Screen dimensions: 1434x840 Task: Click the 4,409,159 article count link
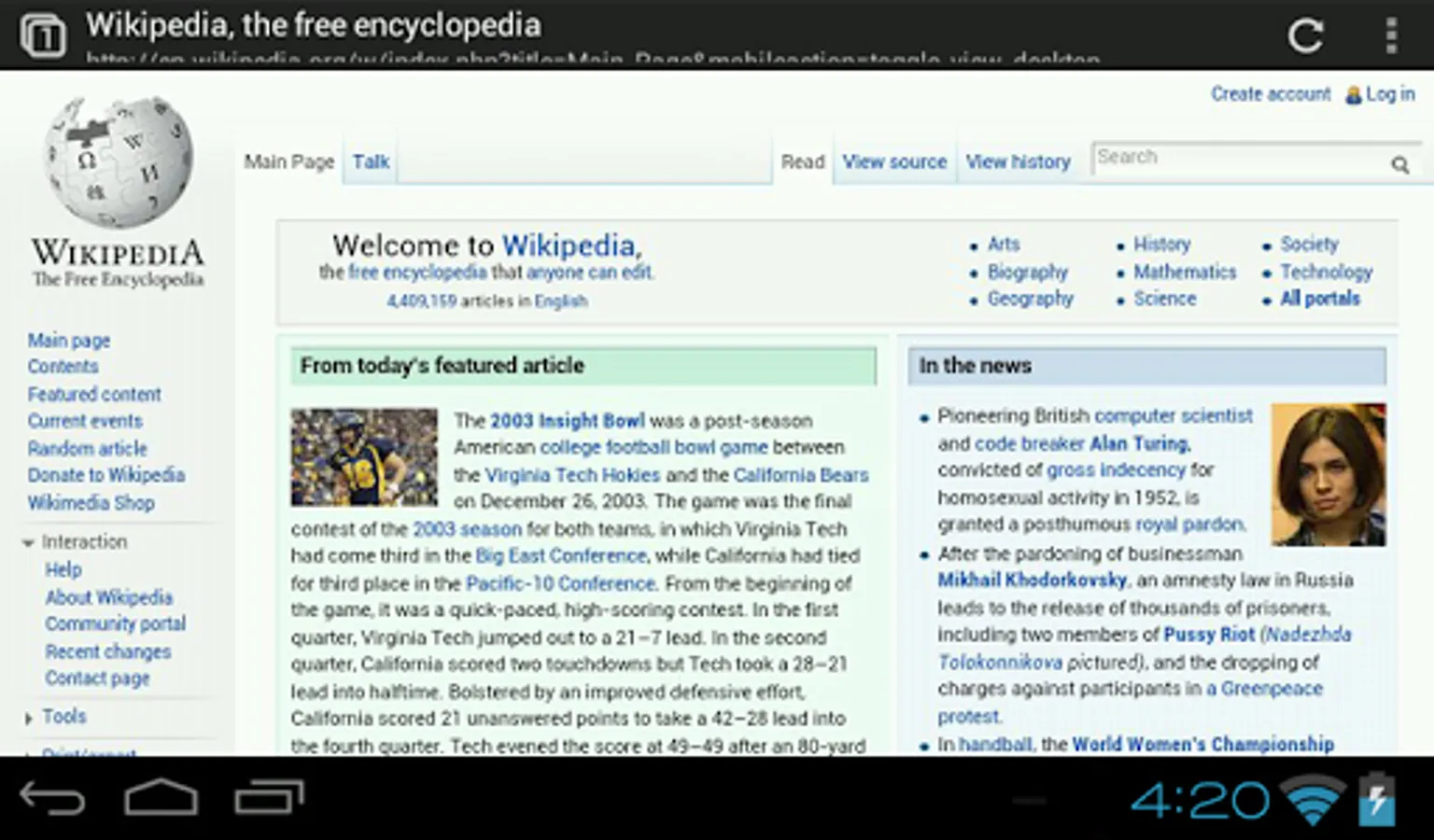pos(422,301)
